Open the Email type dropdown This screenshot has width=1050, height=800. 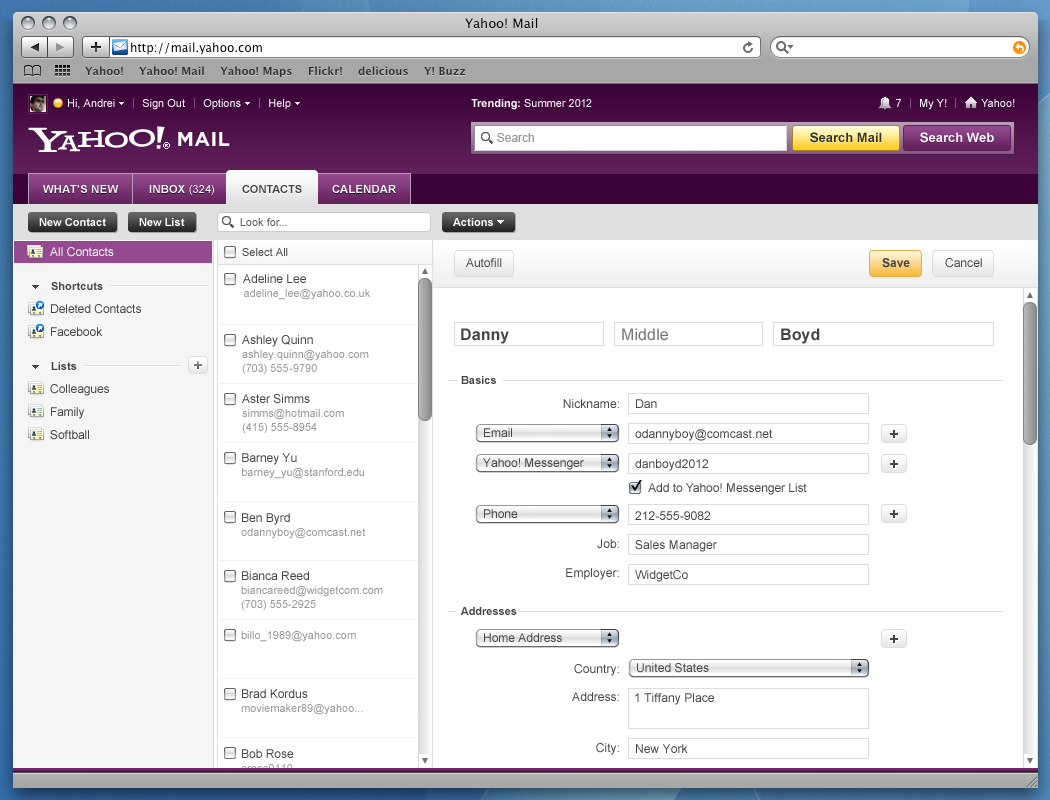[547, 433]
